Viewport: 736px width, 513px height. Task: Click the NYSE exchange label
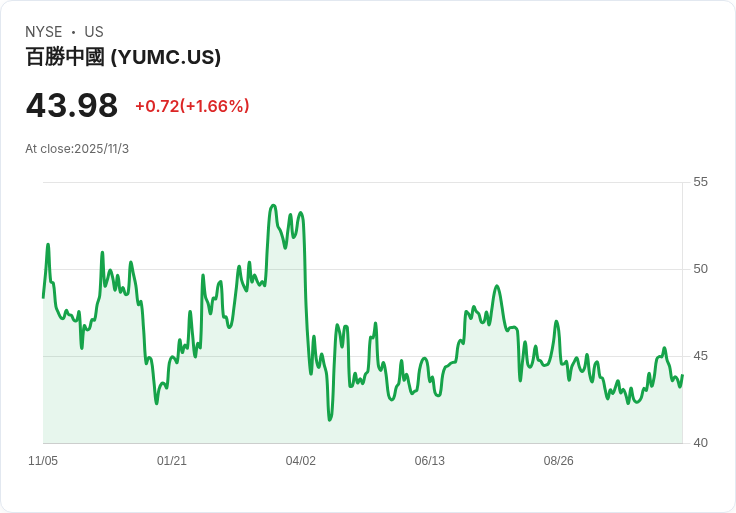[x=44, y=32]
